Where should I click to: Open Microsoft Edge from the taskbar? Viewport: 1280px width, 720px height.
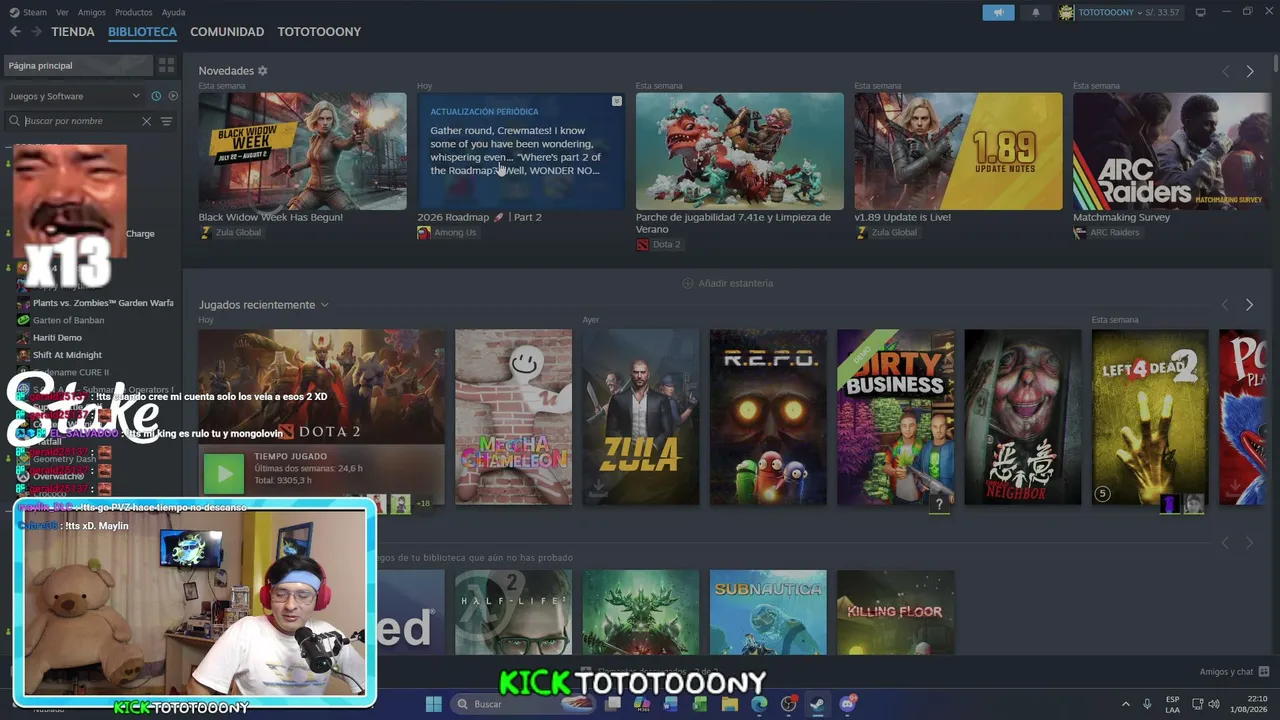(759, 704)
